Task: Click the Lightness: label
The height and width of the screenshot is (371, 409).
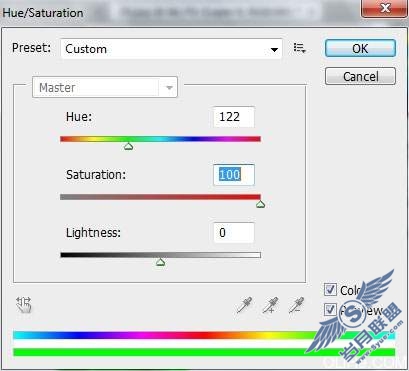Action: coord(93,233)
